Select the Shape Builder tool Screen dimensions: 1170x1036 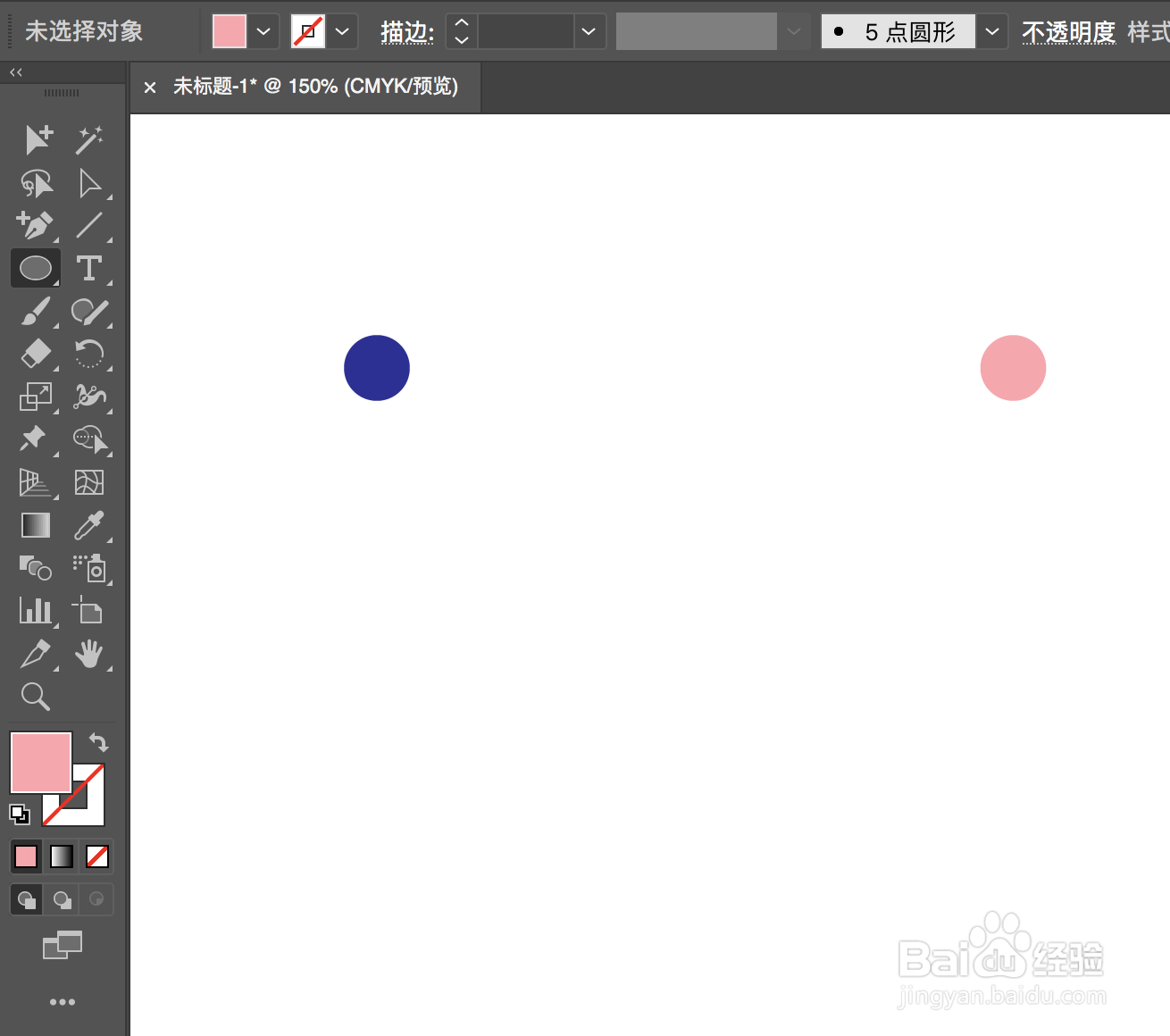coord(89,439)
